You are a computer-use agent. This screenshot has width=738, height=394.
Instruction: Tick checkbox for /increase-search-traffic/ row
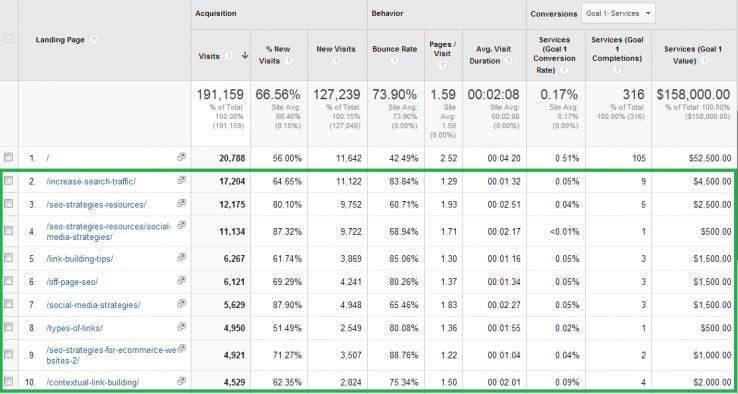[8, 180]
